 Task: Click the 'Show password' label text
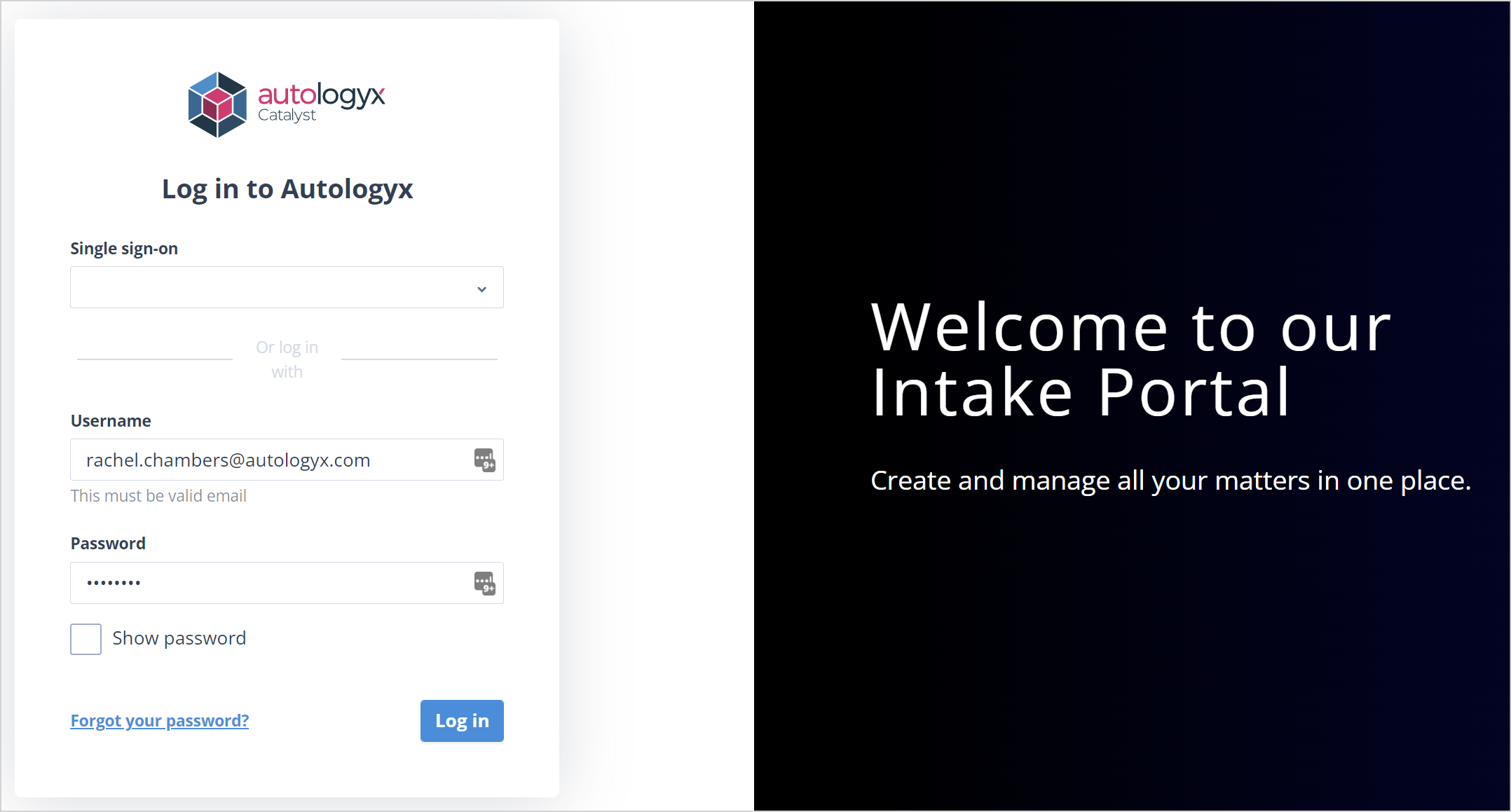pyautogui.click(x=179, y=638)
